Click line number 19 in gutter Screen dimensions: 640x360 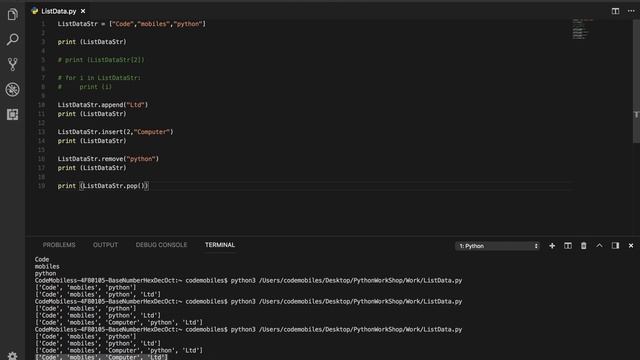point(42,186)
